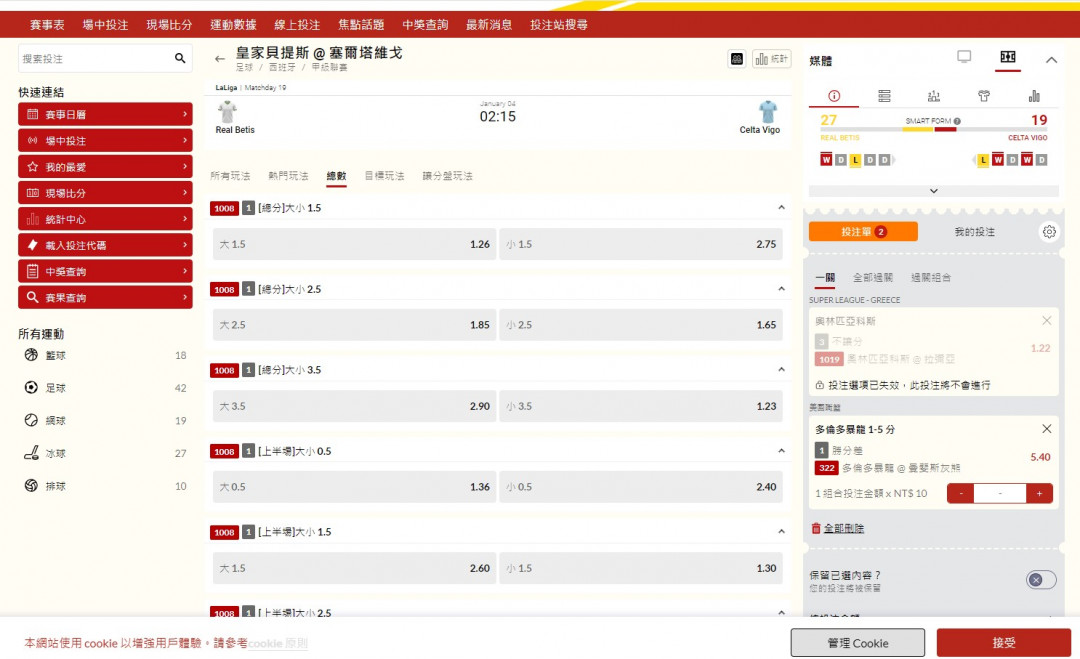The height and width of the screenshot is (659, 1080).
Task: Open 中獎查詢 quick link in sidebar
Action: 105,271
